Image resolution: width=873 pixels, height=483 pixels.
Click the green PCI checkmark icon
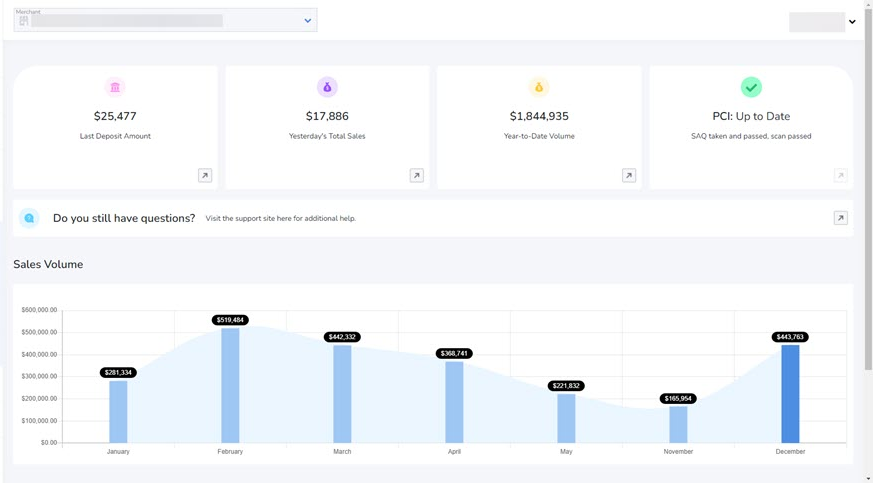point(751,87)
